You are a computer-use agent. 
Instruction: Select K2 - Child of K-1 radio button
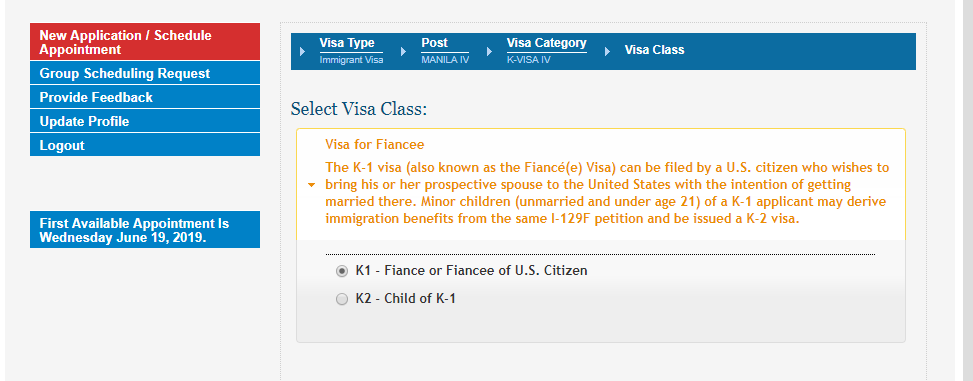[342, 299]
